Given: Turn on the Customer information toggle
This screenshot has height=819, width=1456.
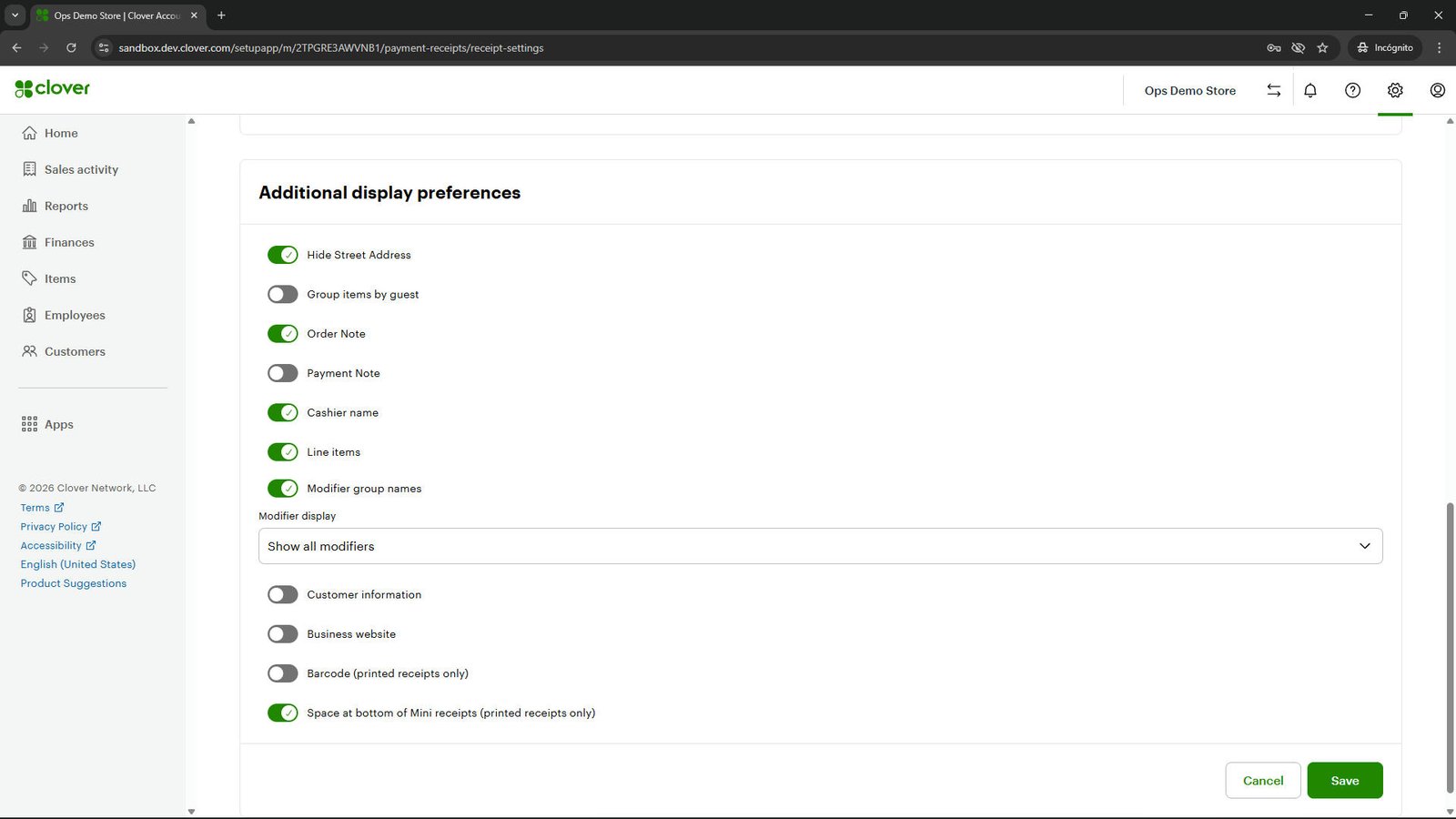Looking at the screenshot, I should [x=282, y=594].
